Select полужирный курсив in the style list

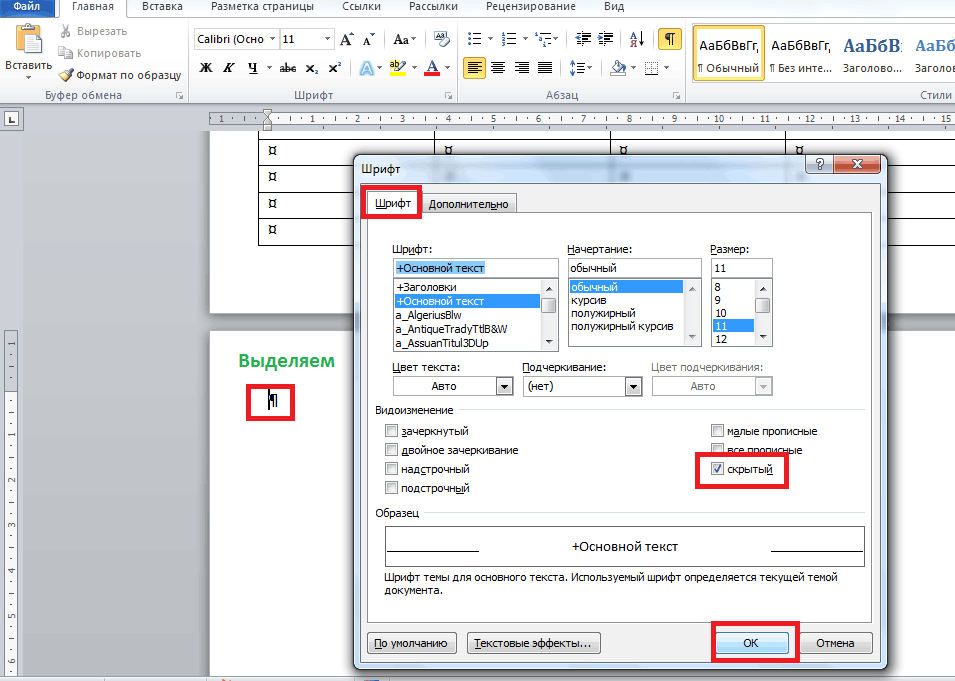pos(622,326)
